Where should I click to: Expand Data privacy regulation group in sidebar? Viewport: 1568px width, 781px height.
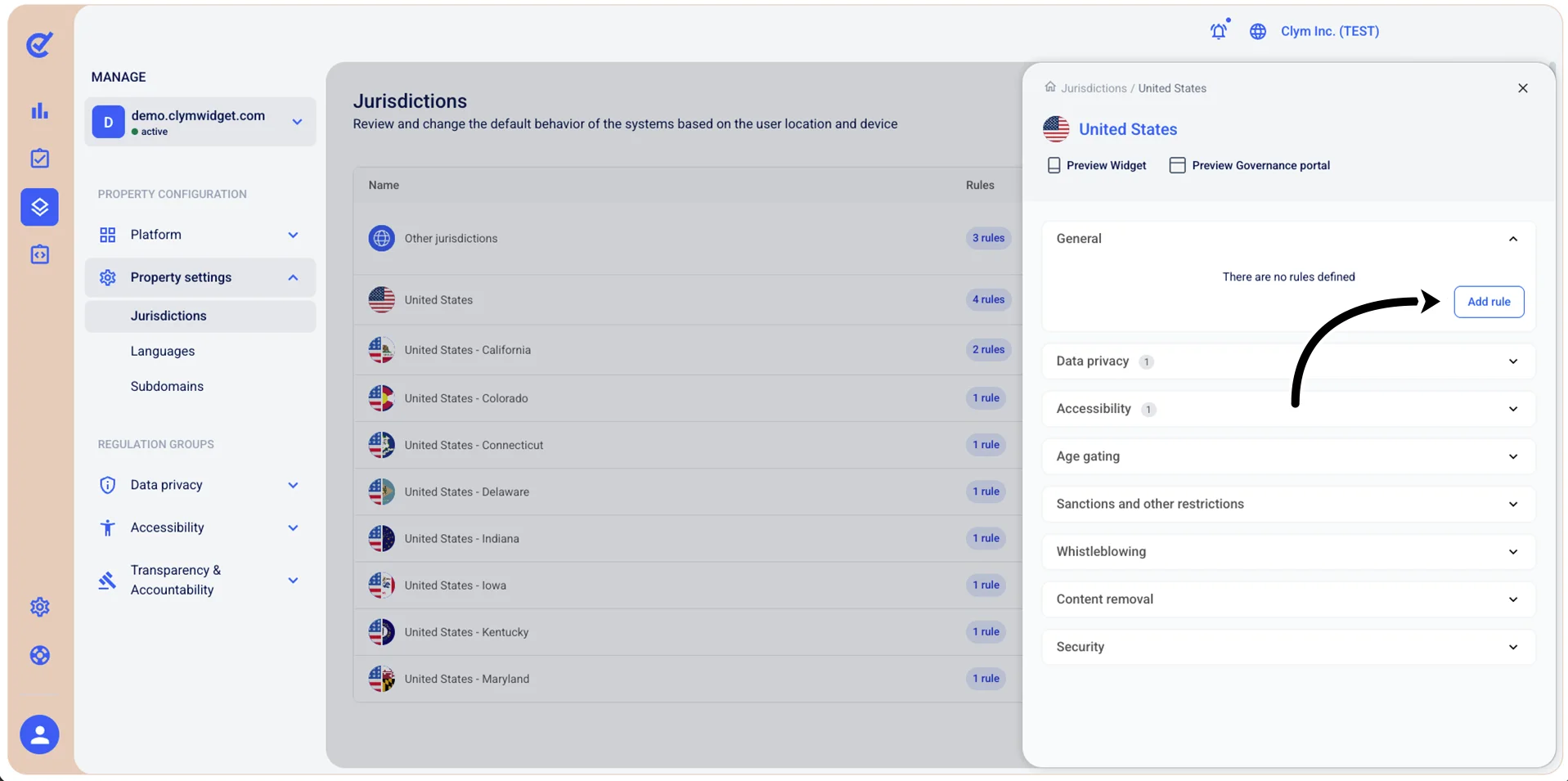(x=200, y=485)
